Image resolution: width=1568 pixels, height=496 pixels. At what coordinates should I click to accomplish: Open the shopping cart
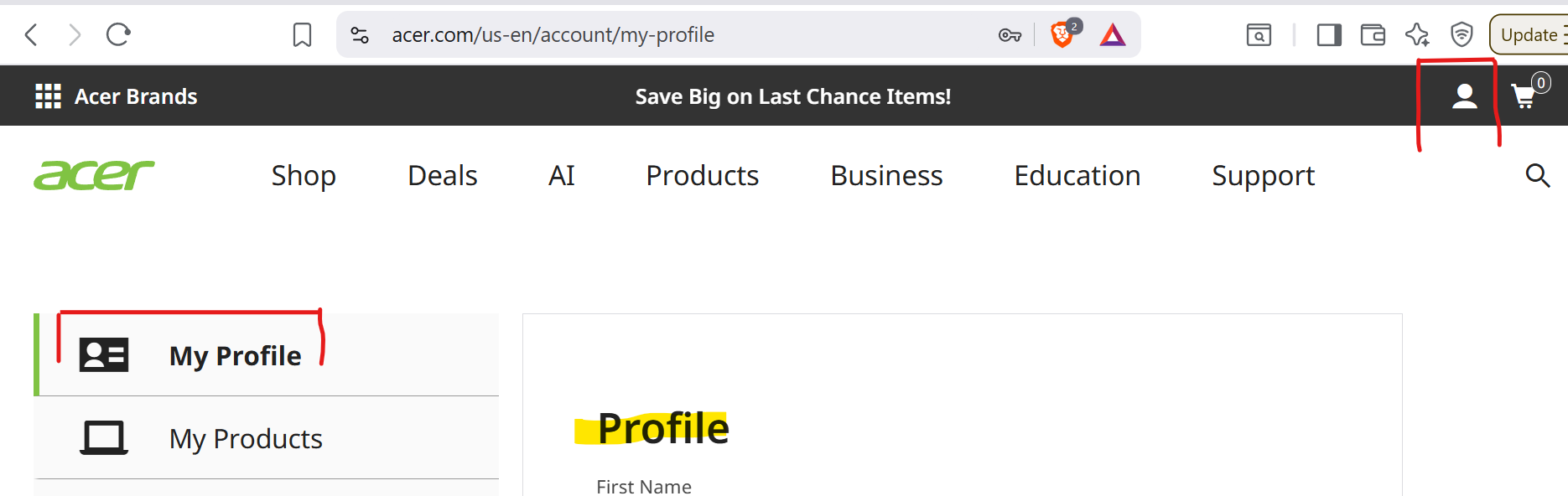[1524, 97]
